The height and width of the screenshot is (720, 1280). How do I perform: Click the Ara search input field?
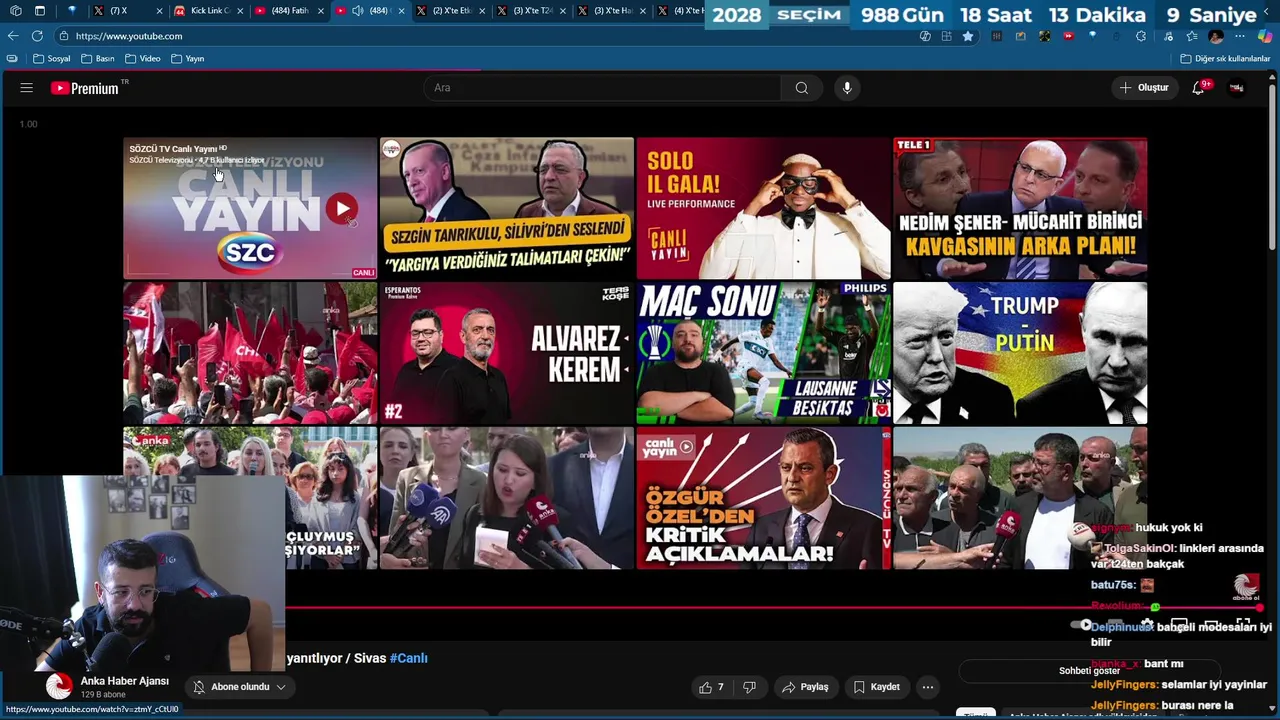(x=603, y=88)
